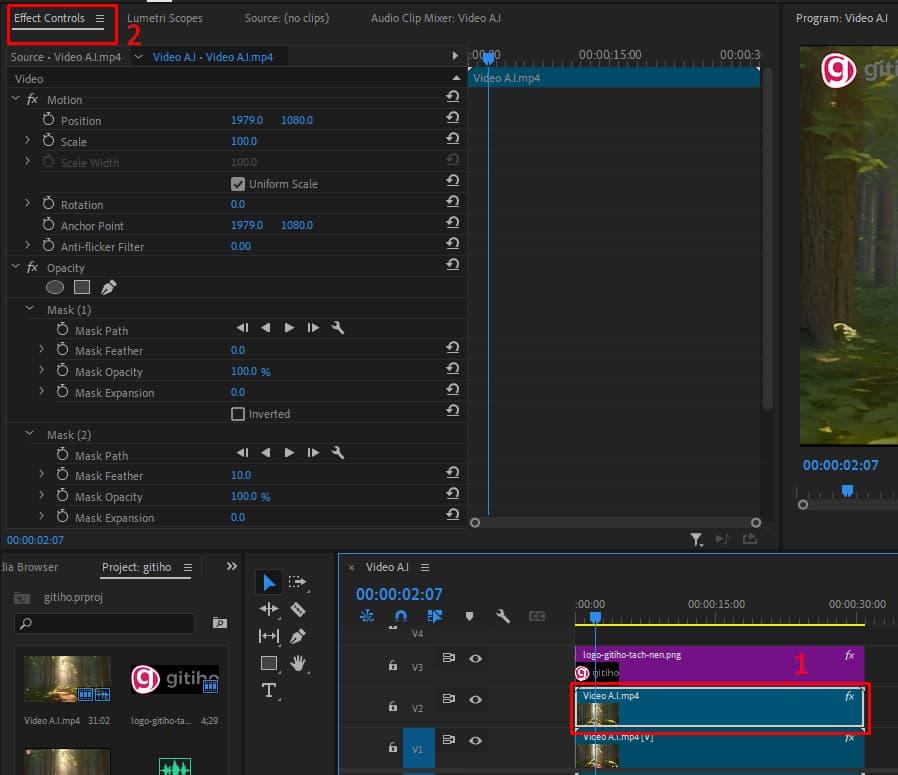898x775 pixels.
Task: Expand the Rotation property
Action: (x=27, y=204)
